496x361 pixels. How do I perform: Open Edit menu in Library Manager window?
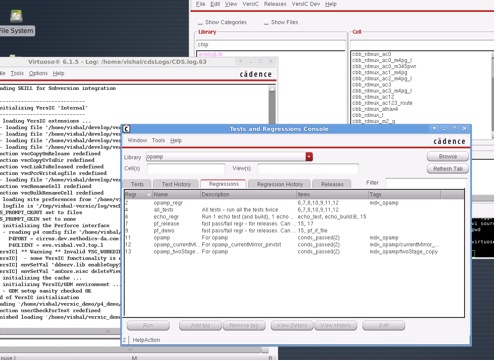click(215, 4)
